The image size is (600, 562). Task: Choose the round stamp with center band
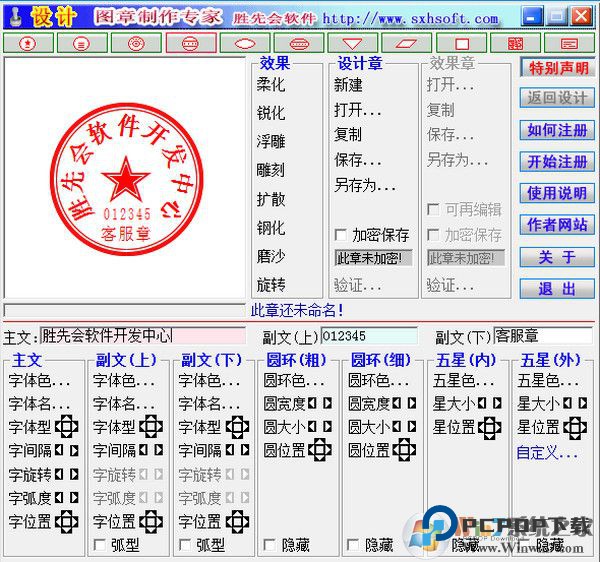[x=191, y=43]
